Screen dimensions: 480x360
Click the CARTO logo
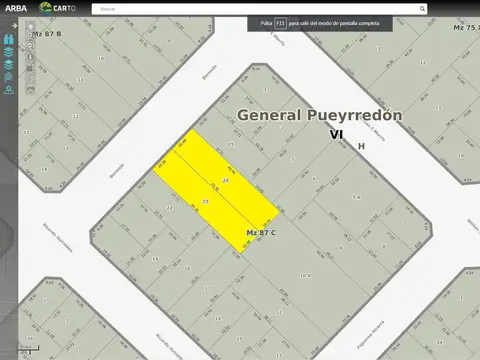58,8
